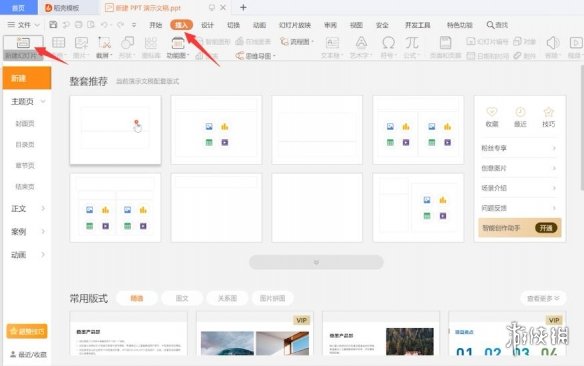The image size is (584, 366).
Task: Go to the 首页 tab
Action: 18,7
